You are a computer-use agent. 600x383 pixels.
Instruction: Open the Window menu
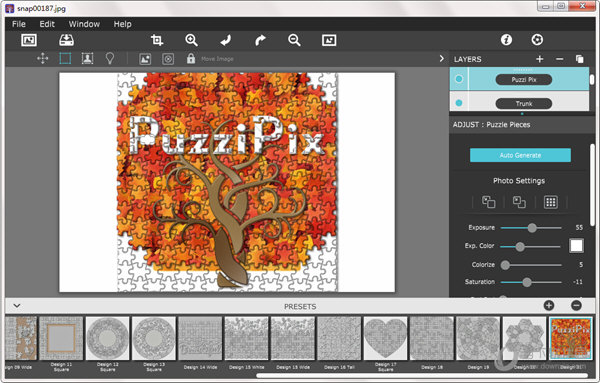[84, 24]
